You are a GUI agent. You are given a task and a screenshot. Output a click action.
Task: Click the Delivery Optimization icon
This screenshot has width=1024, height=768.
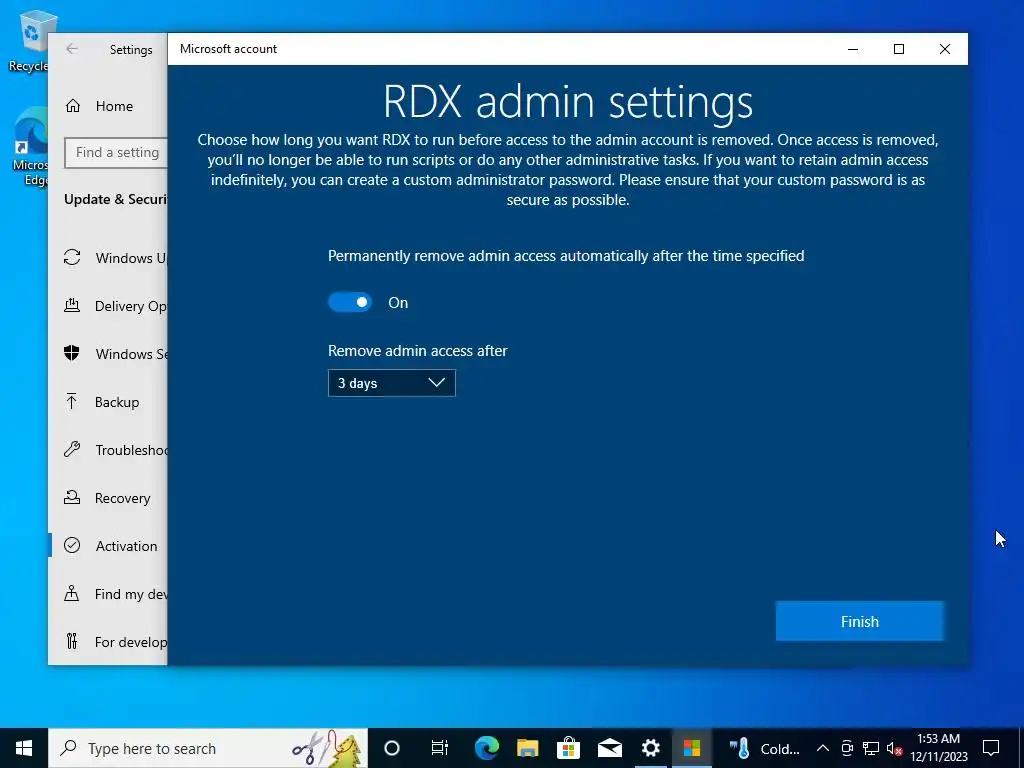(x=72, y=305)
